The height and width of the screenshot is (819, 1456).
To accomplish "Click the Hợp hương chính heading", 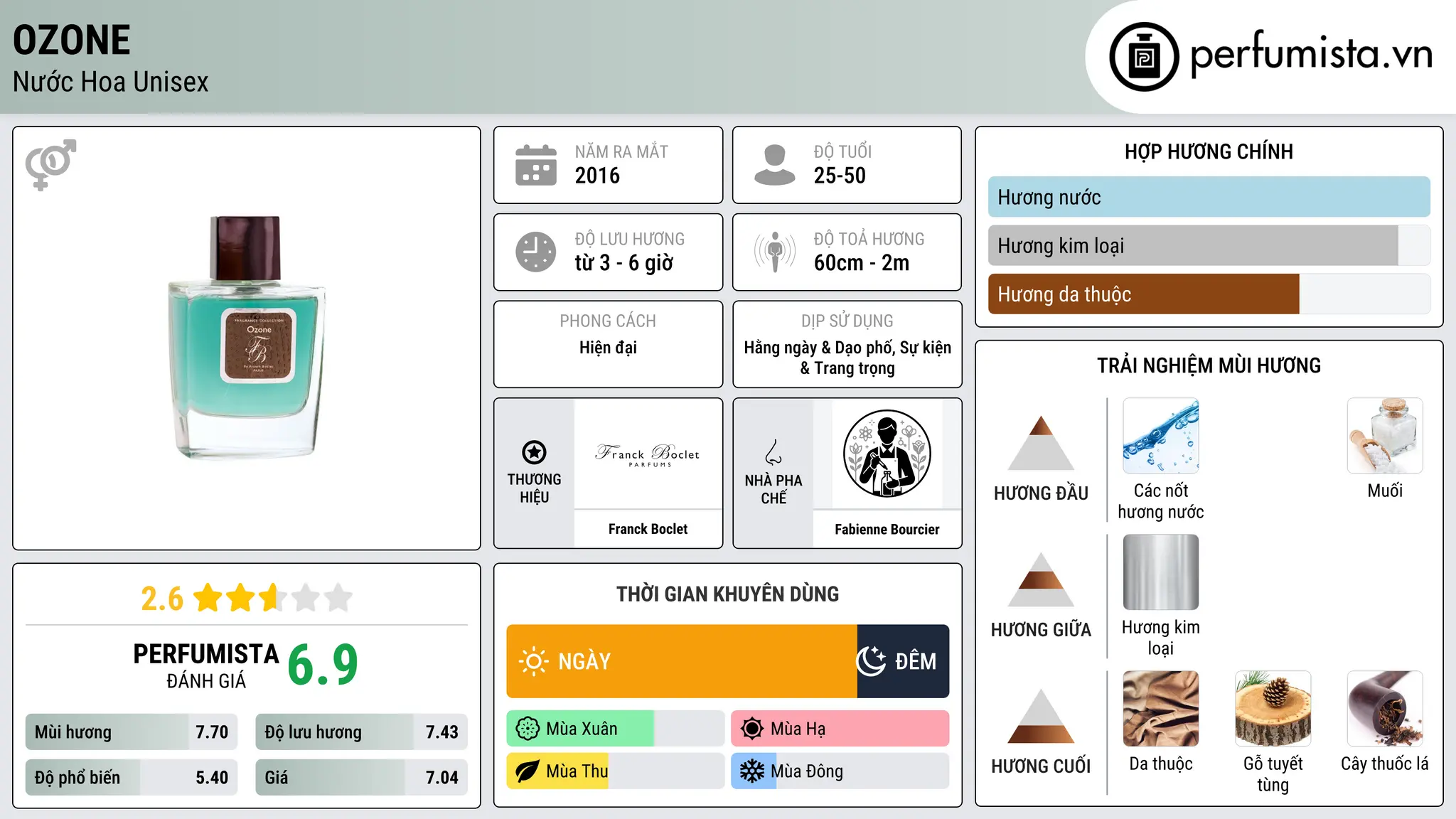I will click(1209, 151).
